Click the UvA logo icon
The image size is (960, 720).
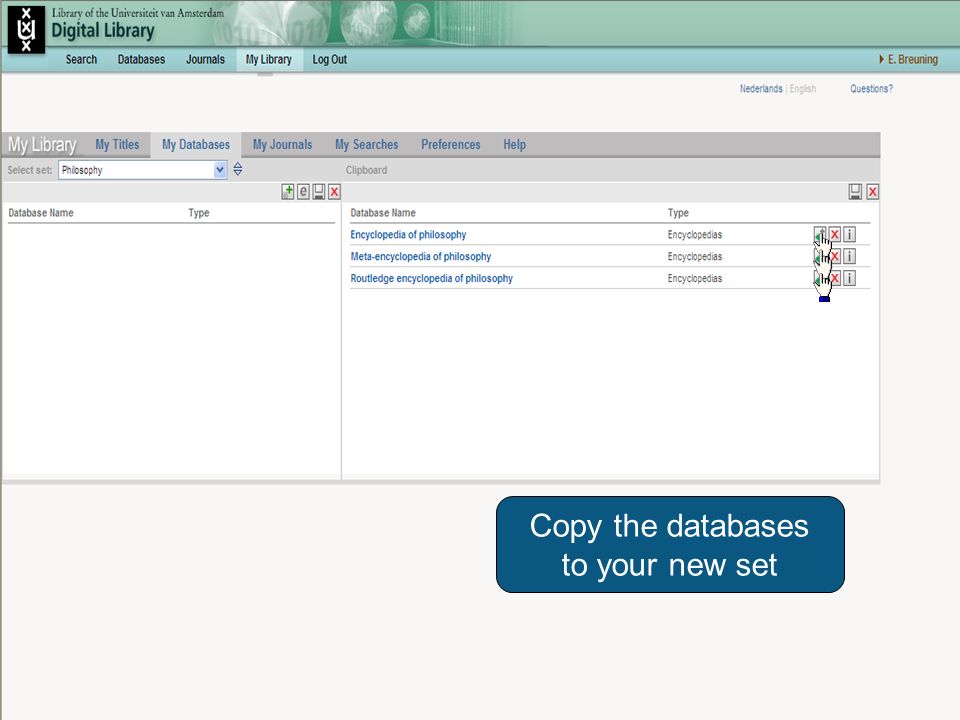(26, 29)
